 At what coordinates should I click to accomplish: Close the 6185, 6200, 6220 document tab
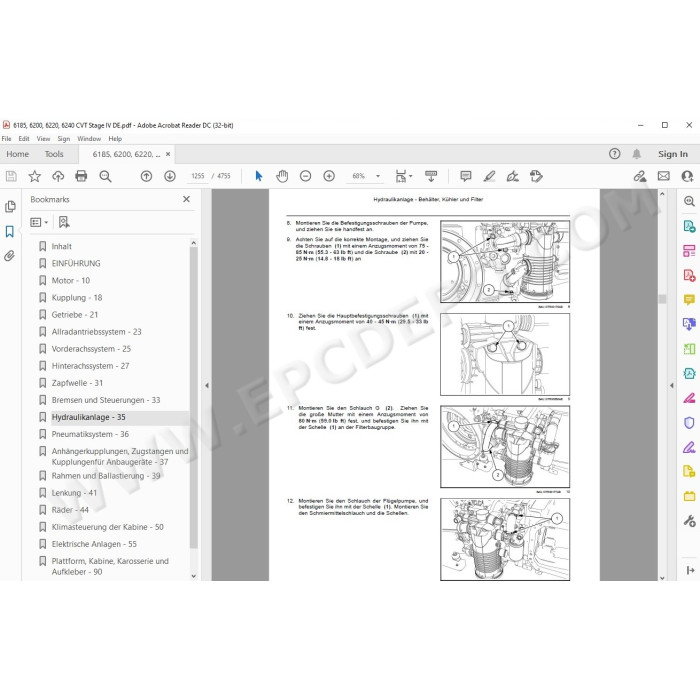pyautogui.click(x=168, y=154)
